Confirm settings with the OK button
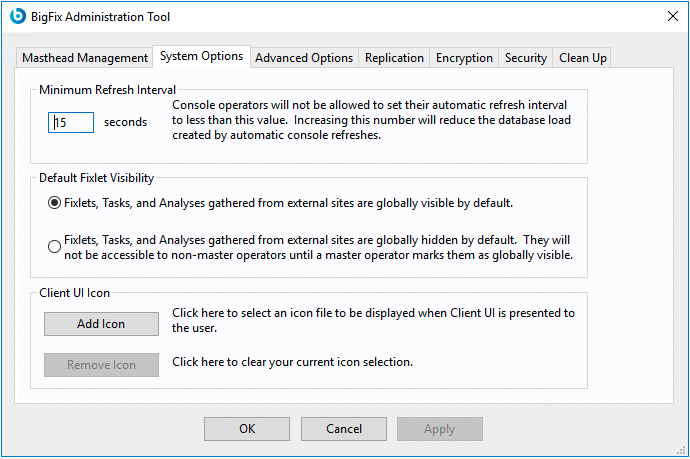Image resolution: width=690 pixels, height=459 pixels. click(247, 429)
